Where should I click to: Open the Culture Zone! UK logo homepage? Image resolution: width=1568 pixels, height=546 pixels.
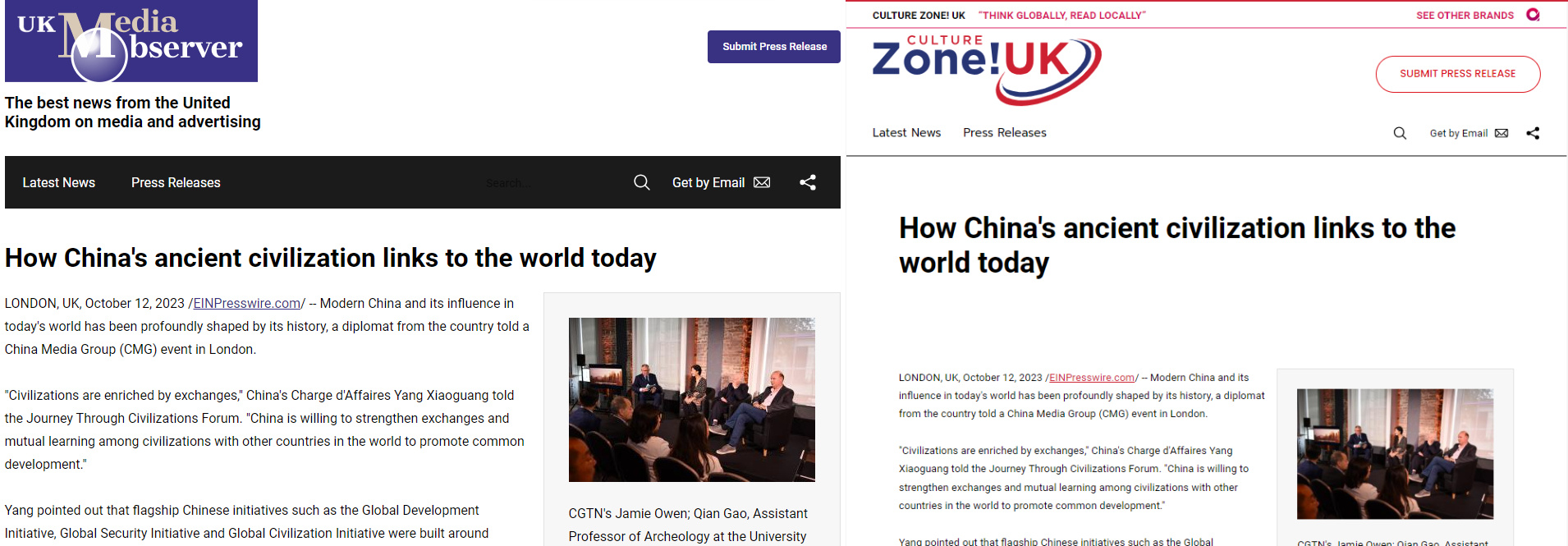(986, 69)
